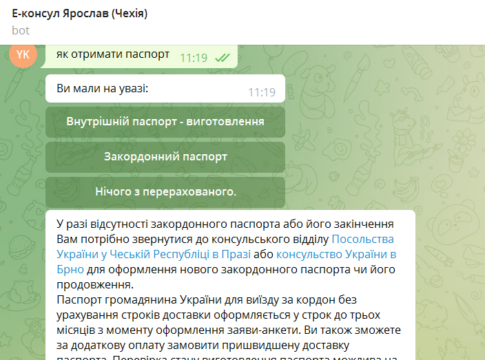Click the 'bot' subtitle under the chat name
The image size is (485, 360).
pos(21,31)
